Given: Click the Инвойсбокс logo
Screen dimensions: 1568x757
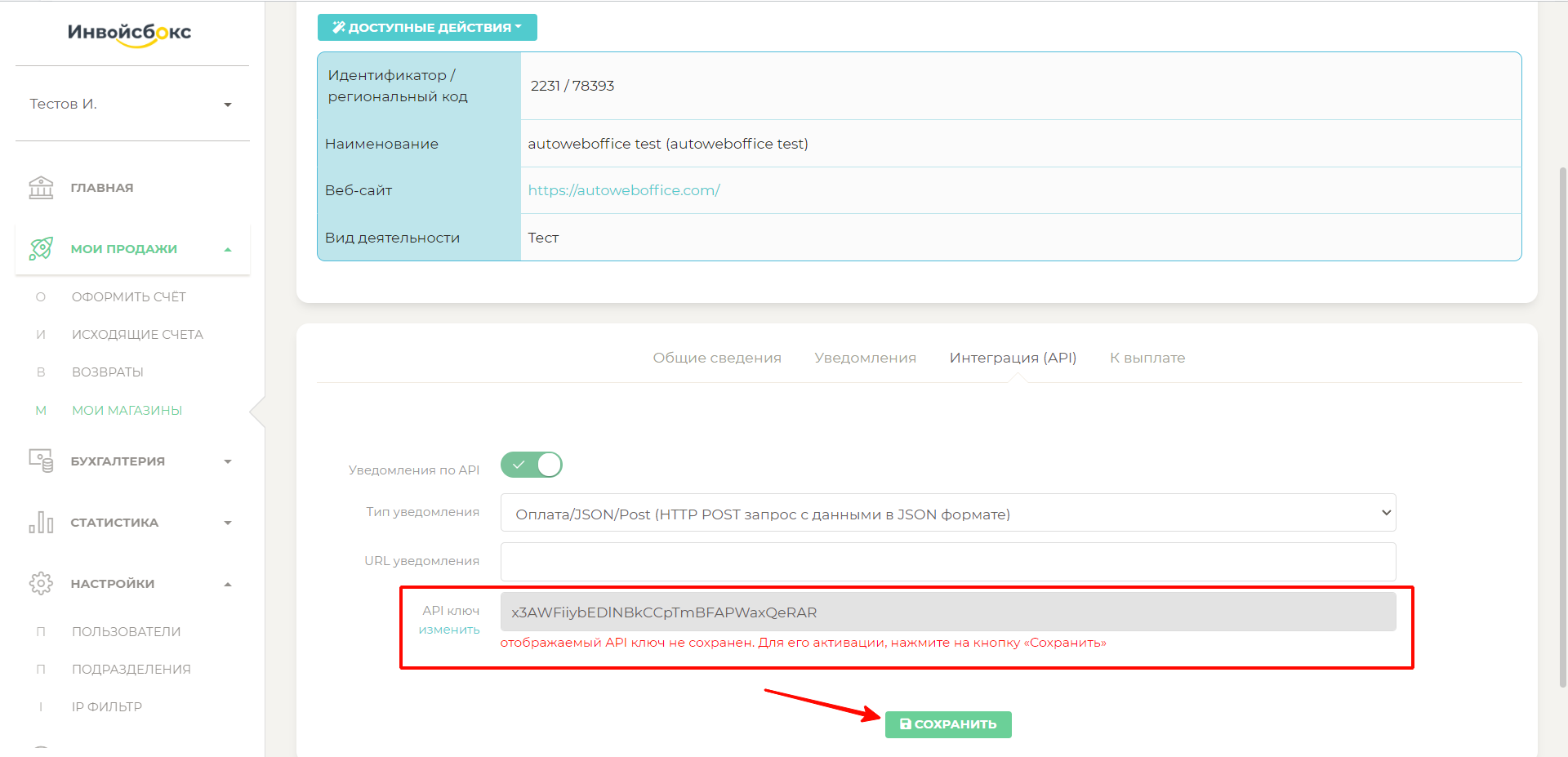Looking at the screenshot, I should pos(130,33).
